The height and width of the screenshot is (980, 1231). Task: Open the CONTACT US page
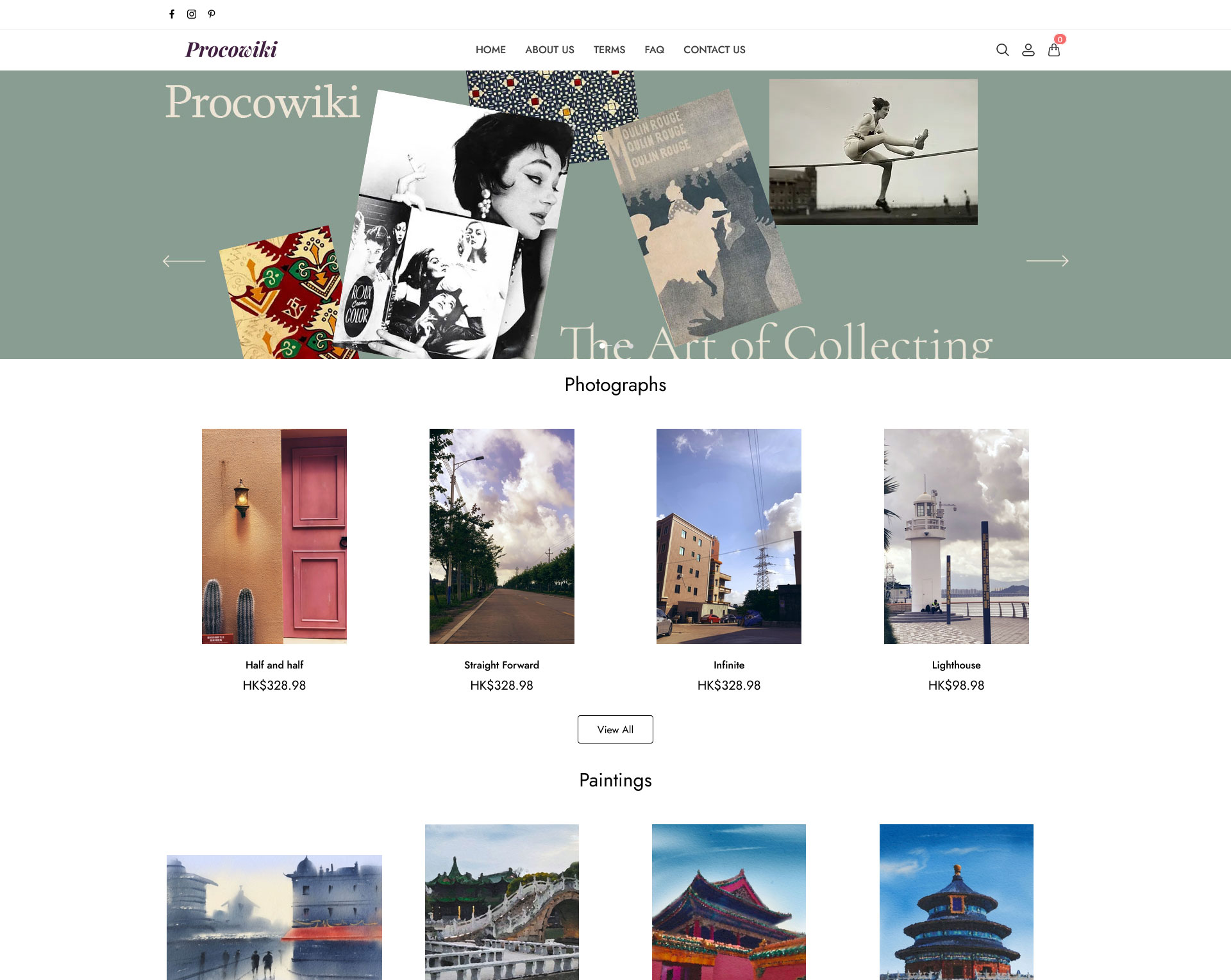pos(714,50)
